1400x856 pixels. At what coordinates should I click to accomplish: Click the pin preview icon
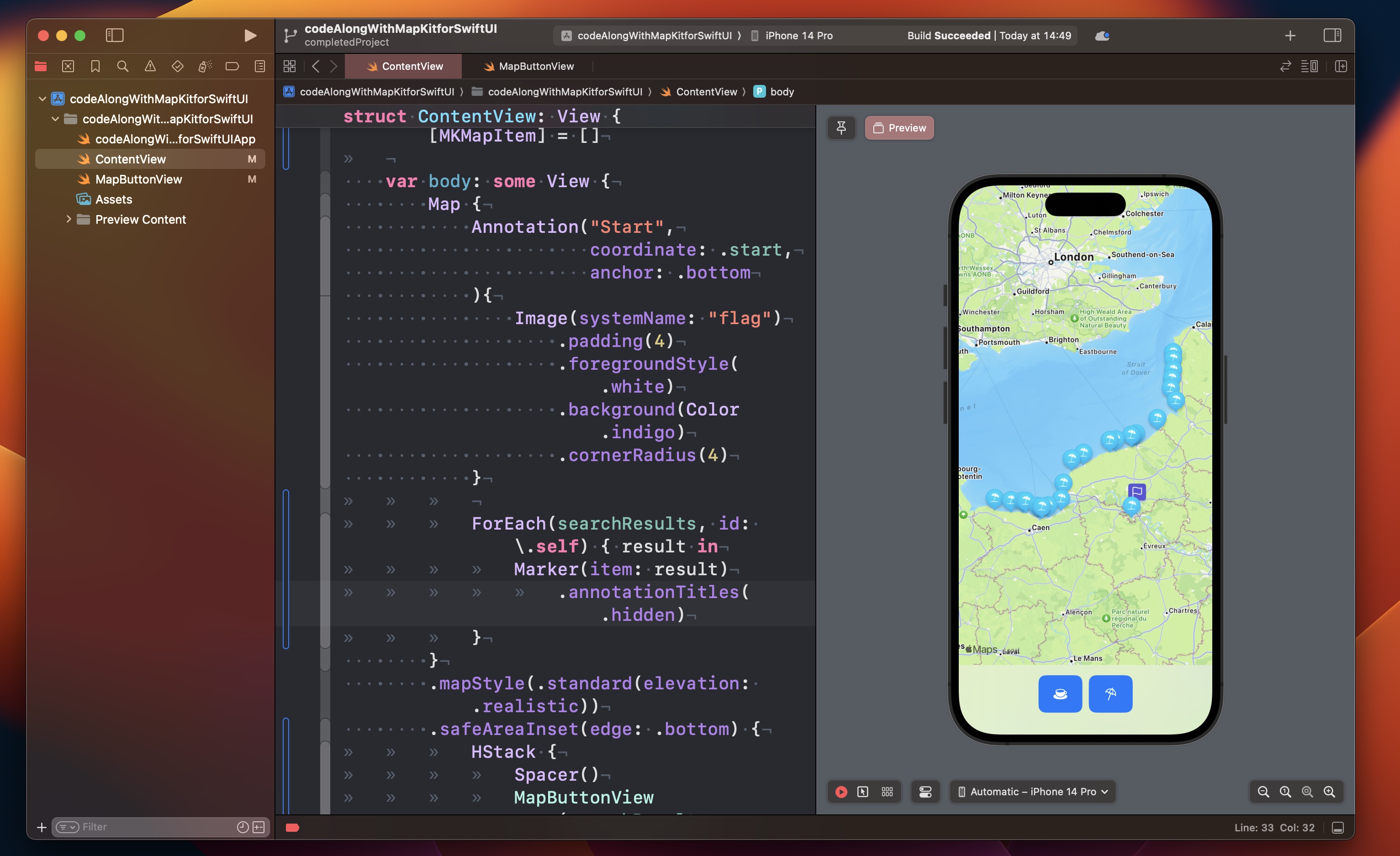[841, 128]
